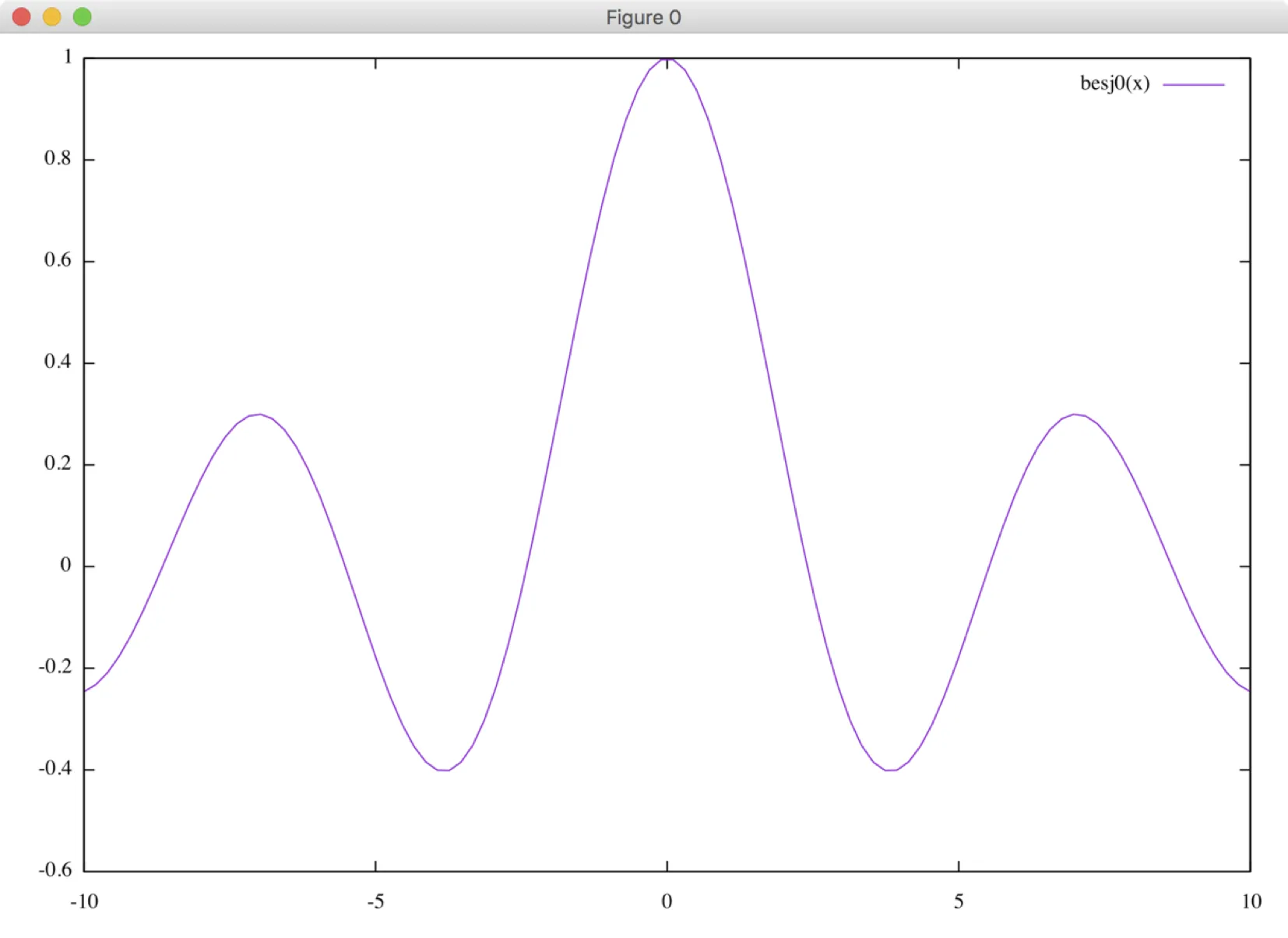This screenshot has width=1288, height=938.
Task: Click the besj0(x) legend label
Action: pyautogui.click(x=1114, y=83)
